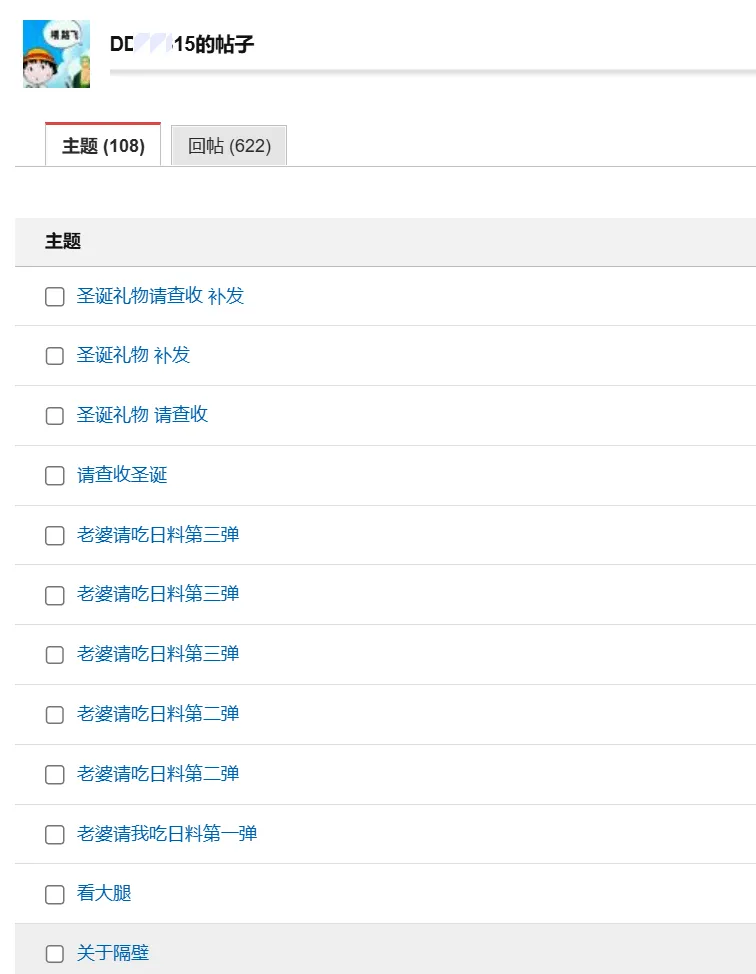756x974 pixels.
Task: Open the 圣诞礼物 补发 thread
Action: [x=133, y=355]
